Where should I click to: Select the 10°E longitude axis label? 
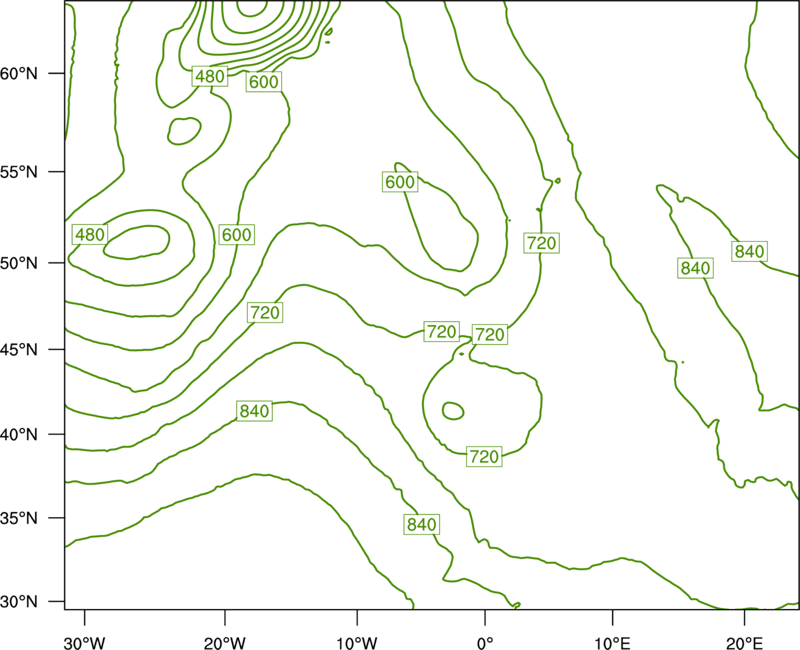pyautogui.click(x=613, y=643)
